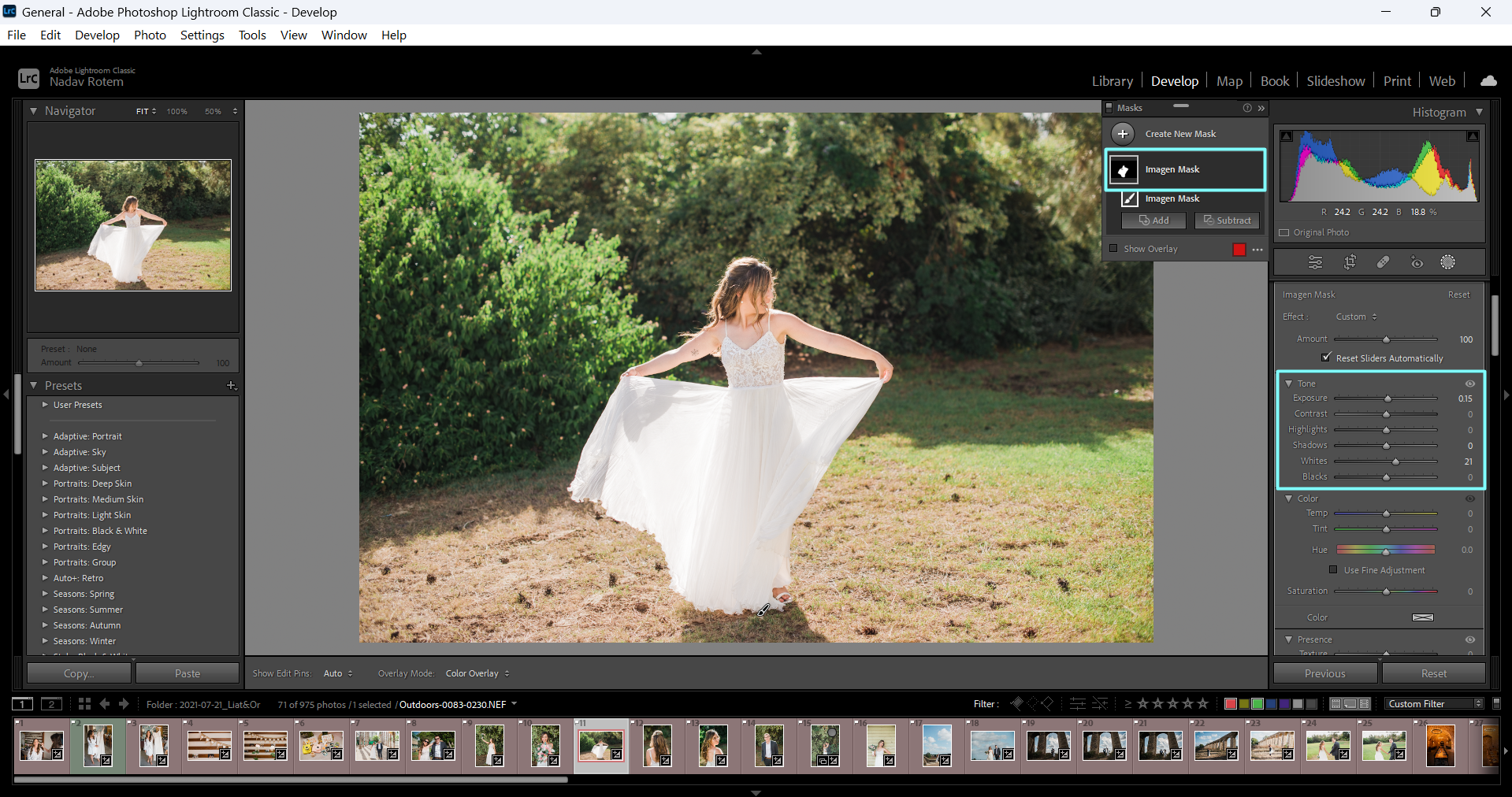
Task: Enable Use Fine Adjustment checkbox
Action: point(1333,569)
